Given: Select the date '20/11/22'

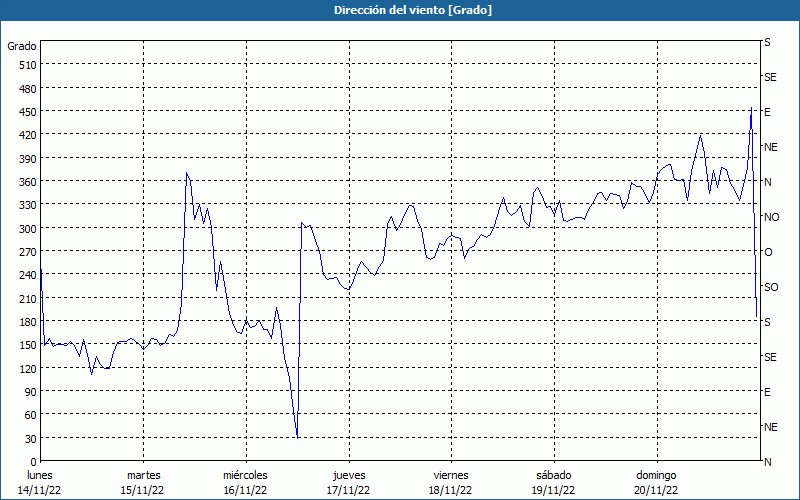Looking at the screenshot, I should point(656,490).
